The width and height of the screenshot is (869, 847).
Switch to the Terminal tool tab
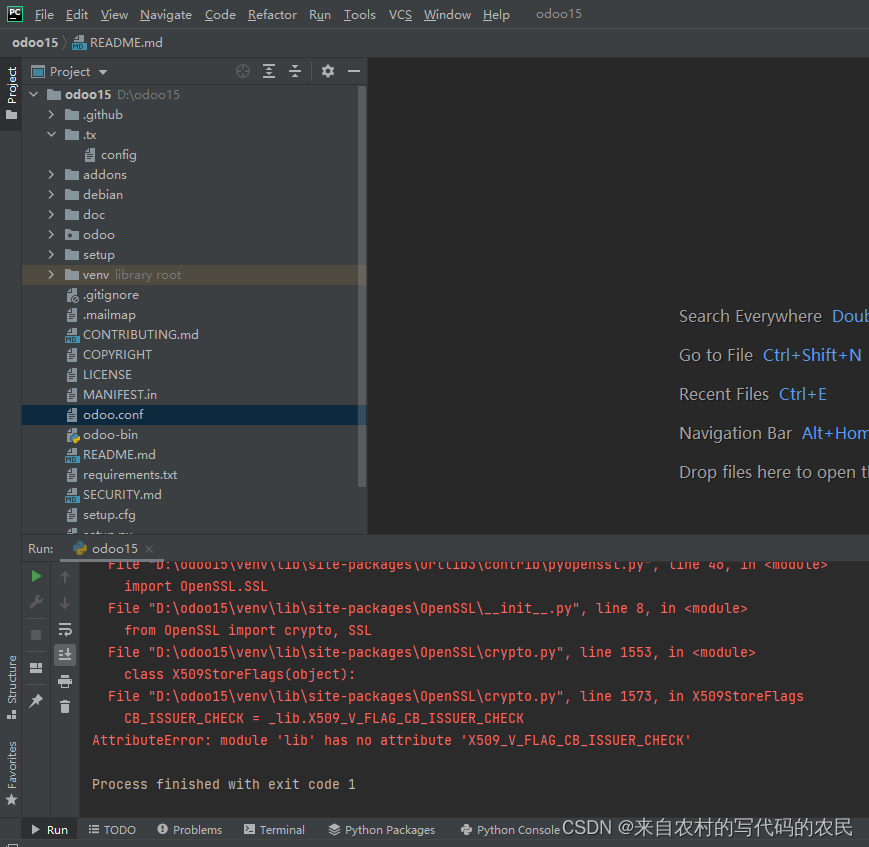click(x=274, y=830)
